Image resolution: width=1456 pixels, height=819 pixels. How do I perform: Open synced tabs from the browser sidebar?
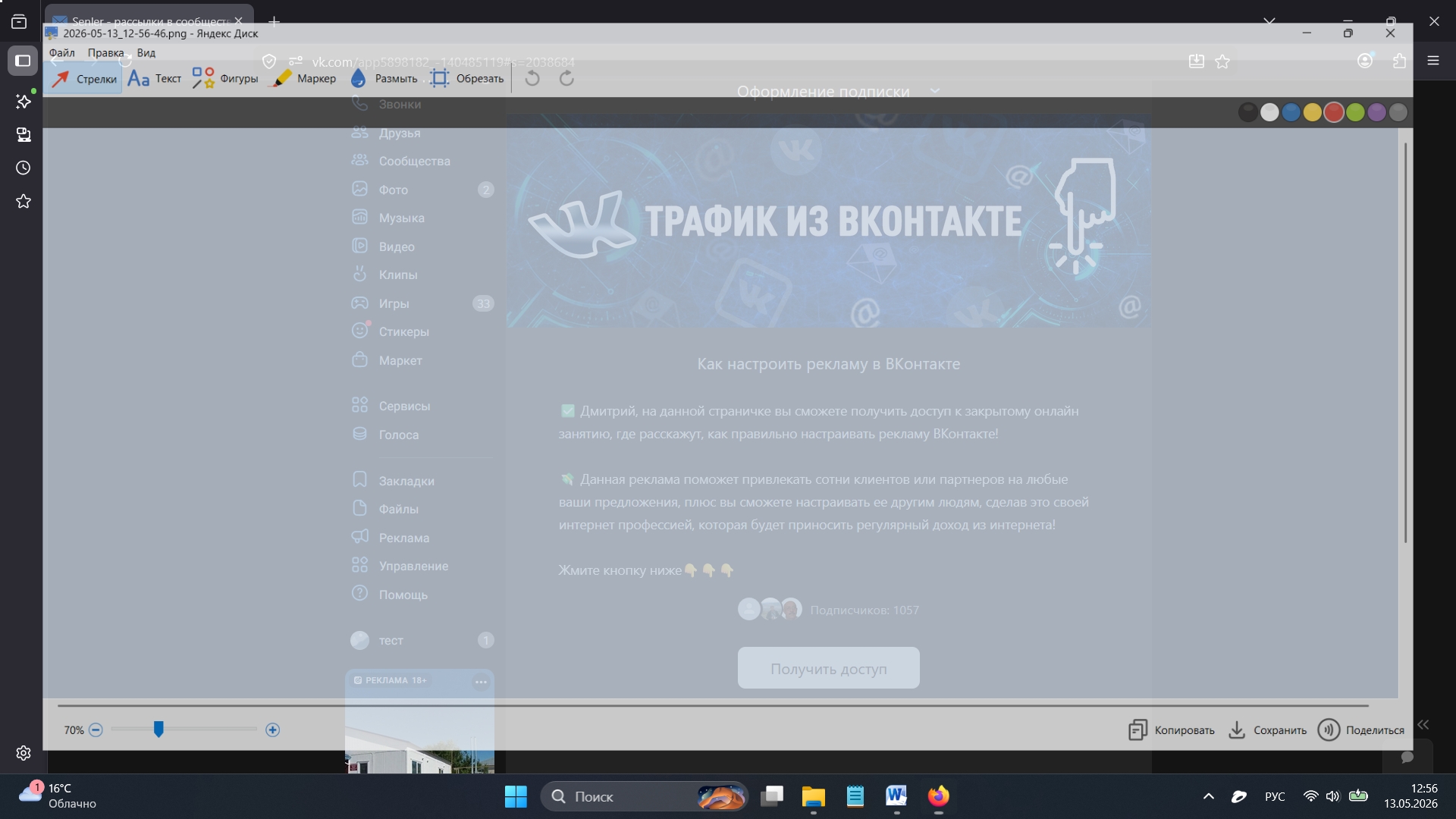pyautogui.click(x=24, y=134)
